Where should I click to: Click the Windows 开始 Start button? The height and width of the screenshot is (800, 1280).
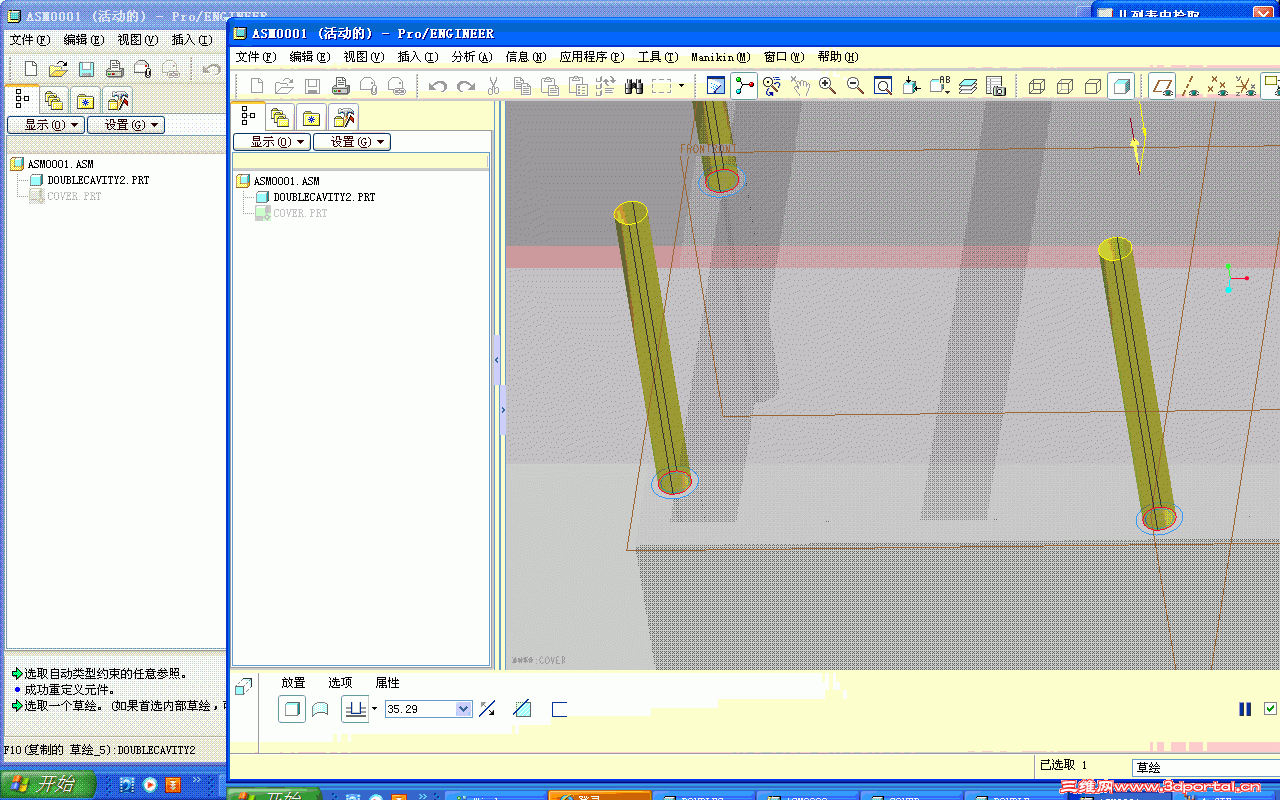tap(46, 784)
